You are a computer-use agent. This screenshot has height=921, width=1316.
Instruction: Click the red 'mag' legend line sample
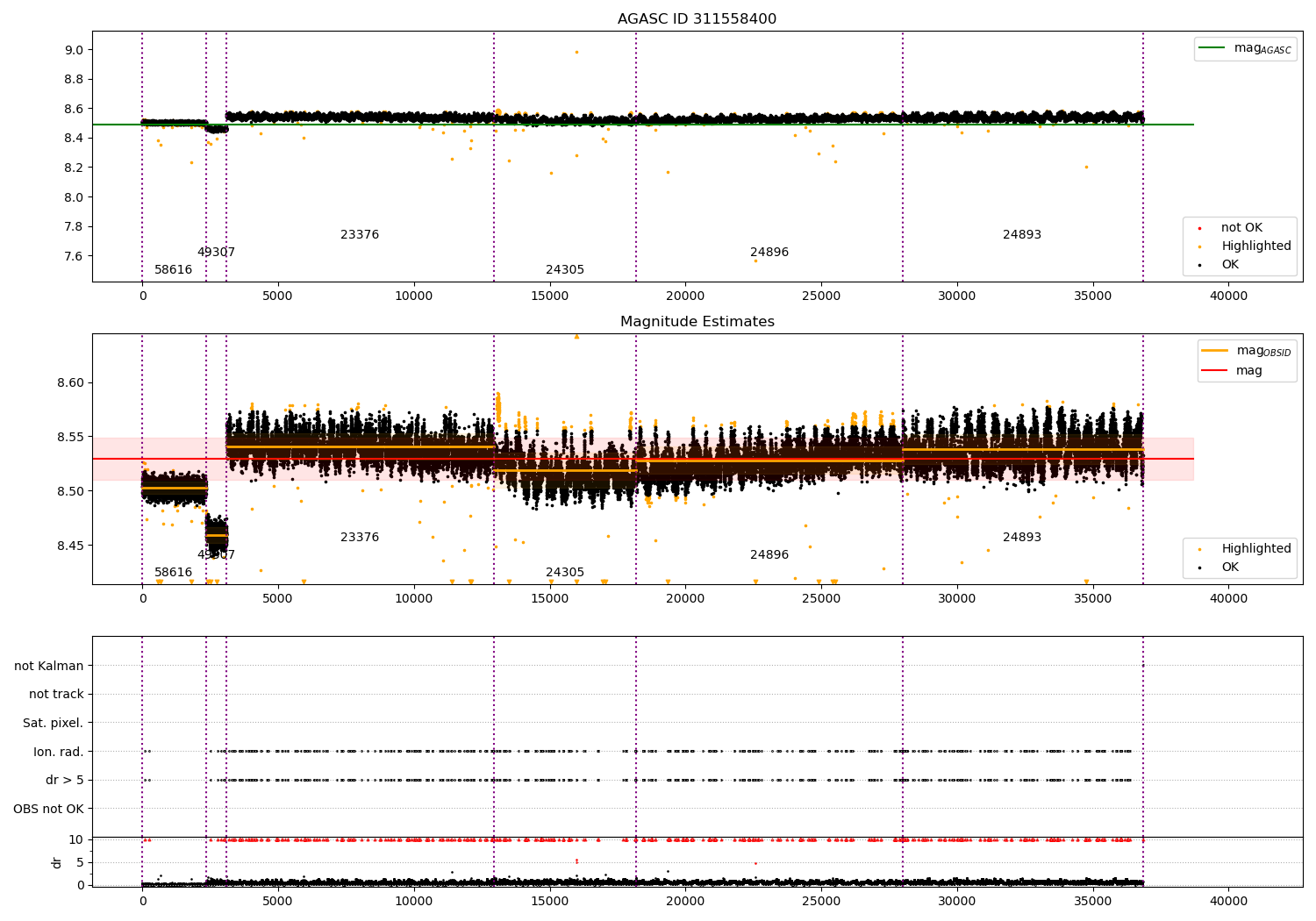point(1215,370)
